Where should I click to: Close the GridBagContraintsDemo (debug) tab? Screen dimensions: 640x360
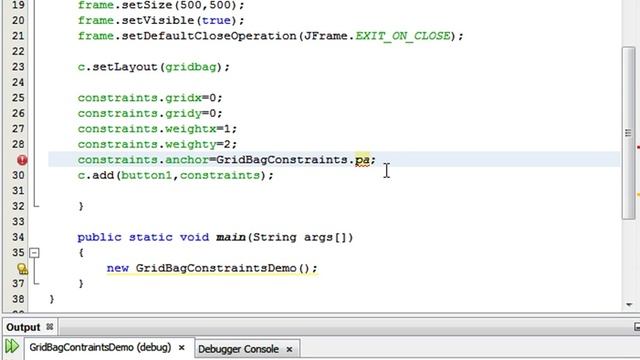coord(182,348)
